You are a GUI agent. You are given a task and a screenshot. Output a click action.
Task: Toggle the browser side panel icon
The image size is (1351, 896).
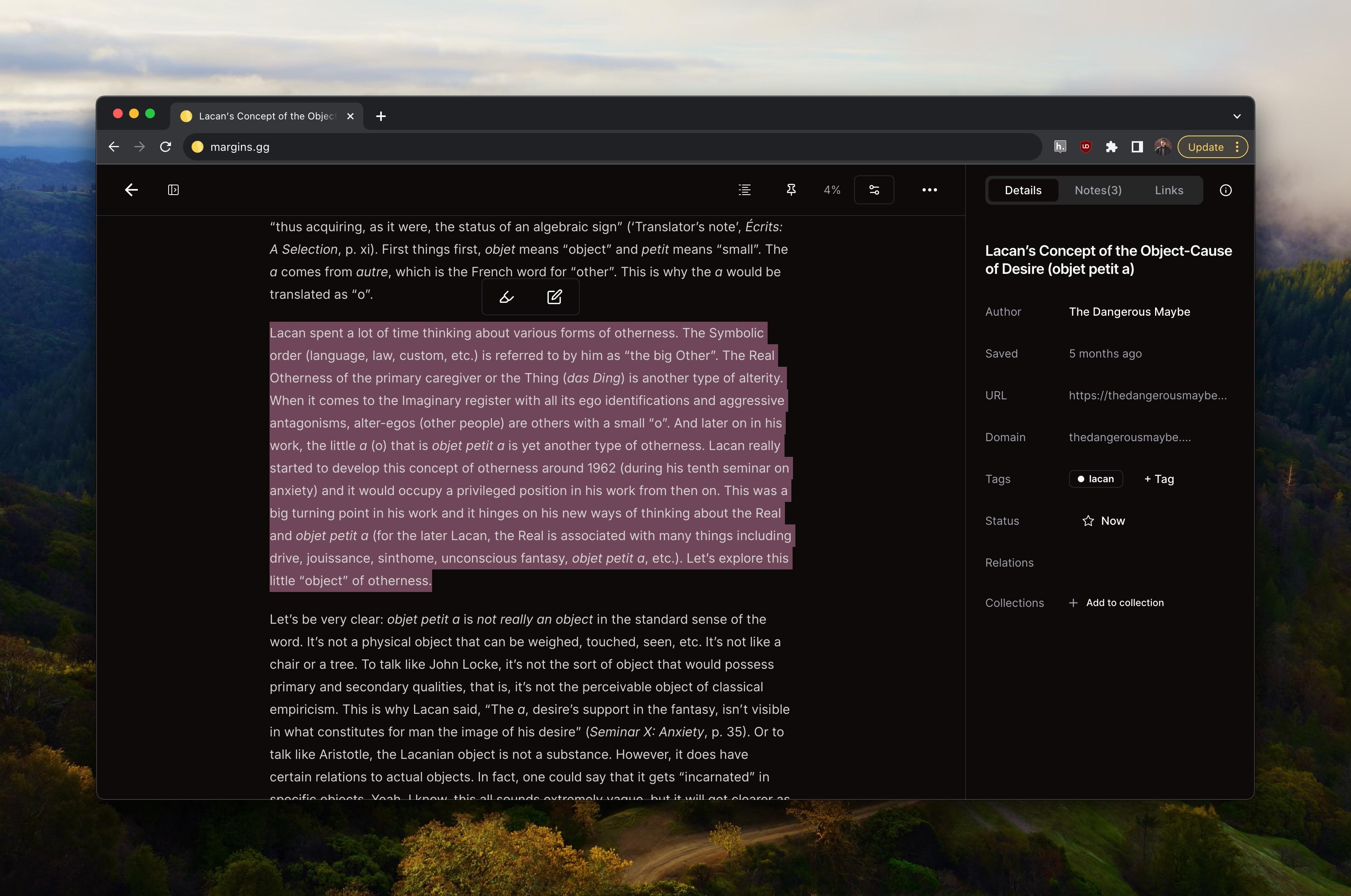1137,147
